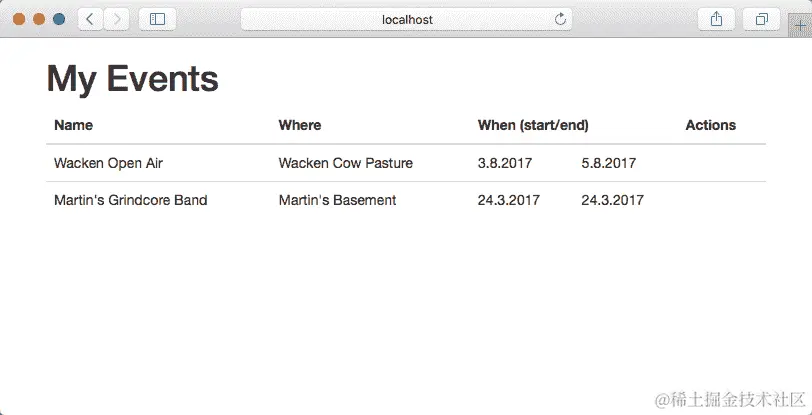
Task: Show all tabs overview icon
Action: tap(762, 19)
